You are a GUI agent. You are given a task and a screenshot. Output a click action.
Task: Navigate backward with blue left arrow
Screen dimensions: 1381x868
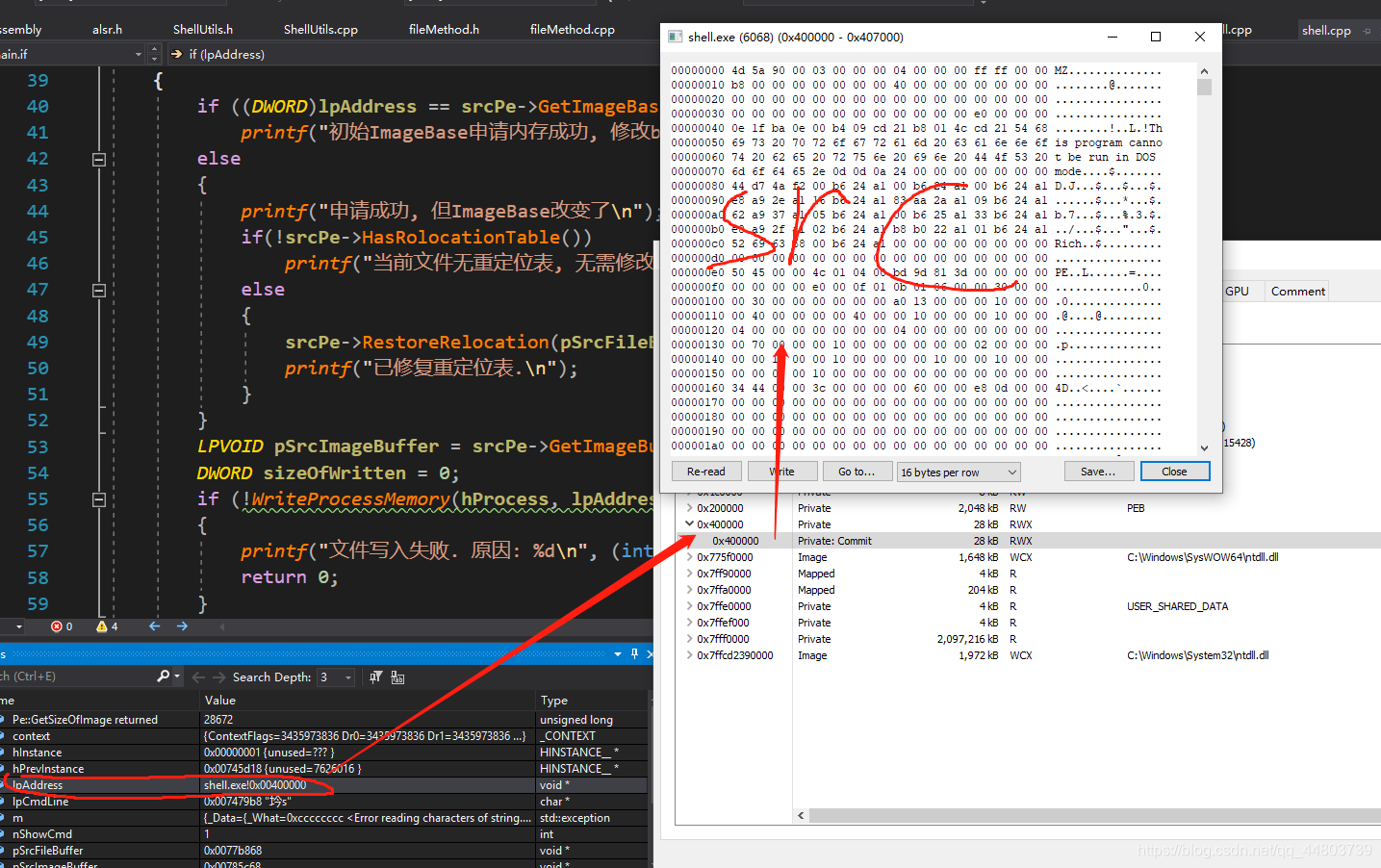pos(155,626)
